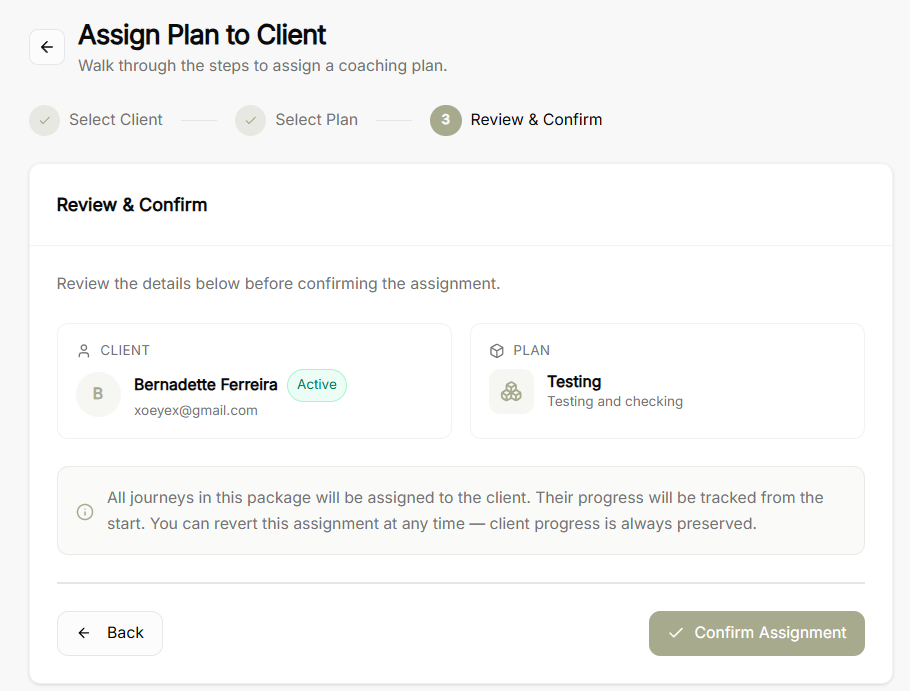Click the step 3 numbered circle
The height and width of the screenshot is (691, 910).
[x=446, y=120]
